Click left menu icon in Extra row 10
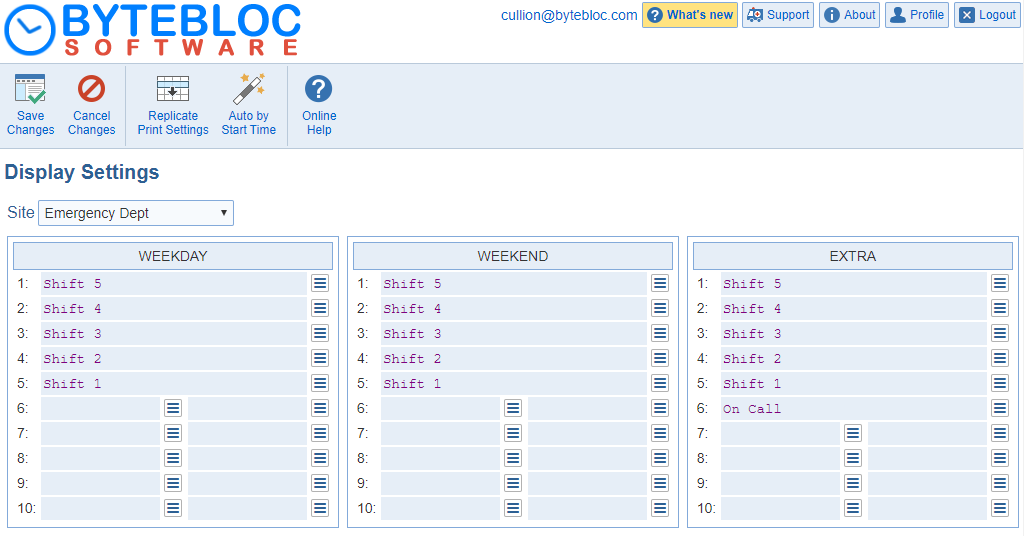Screen dimensions: 1024x536 pos(853,508)
